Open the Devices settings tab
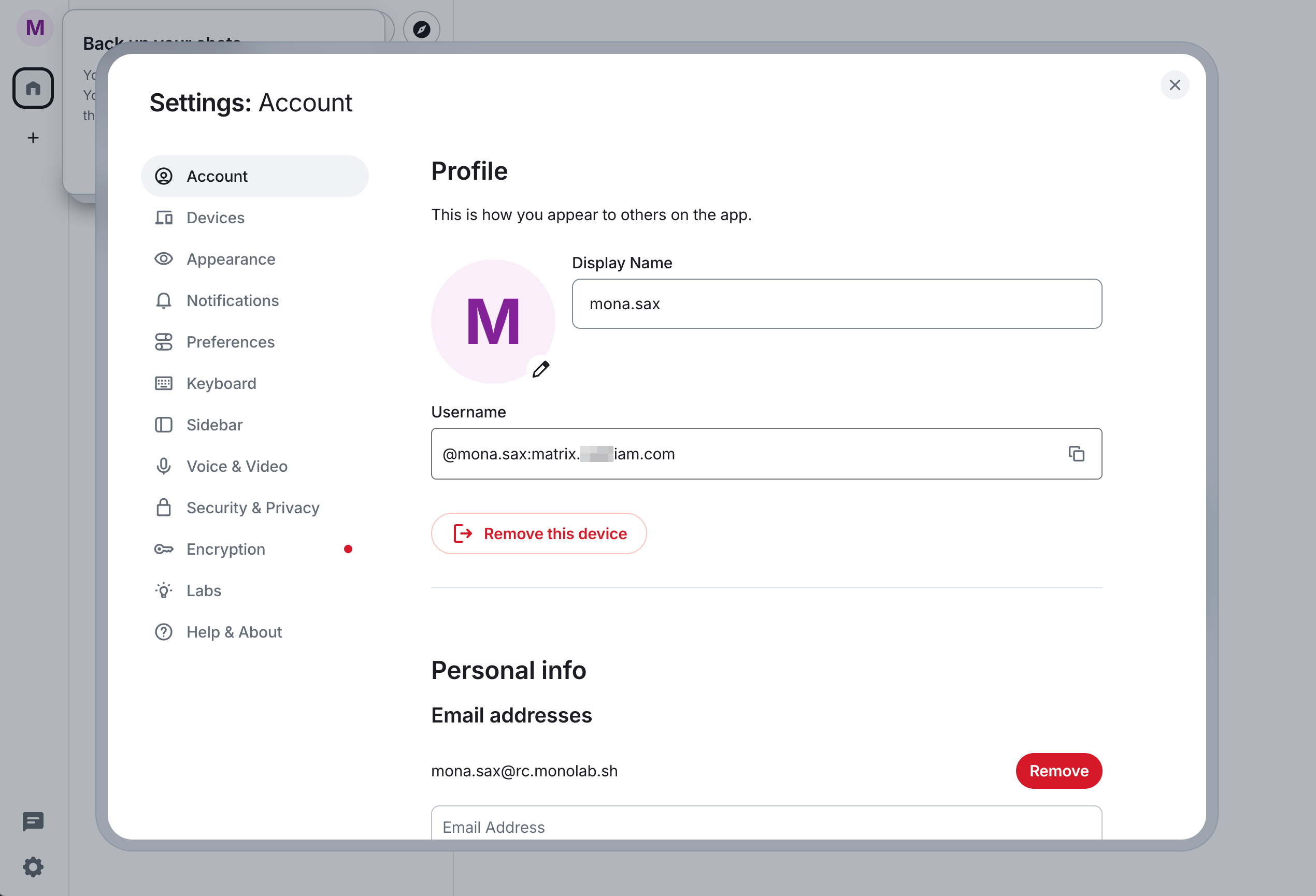The image size is (1316, 896). [254, 218]
